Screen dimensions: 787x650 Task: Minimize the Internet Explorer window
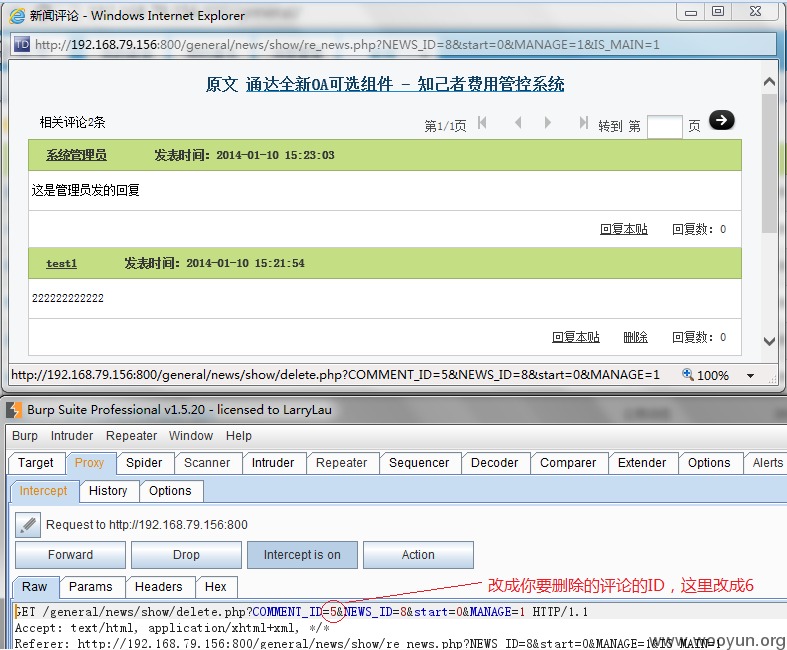coord(691,11)
